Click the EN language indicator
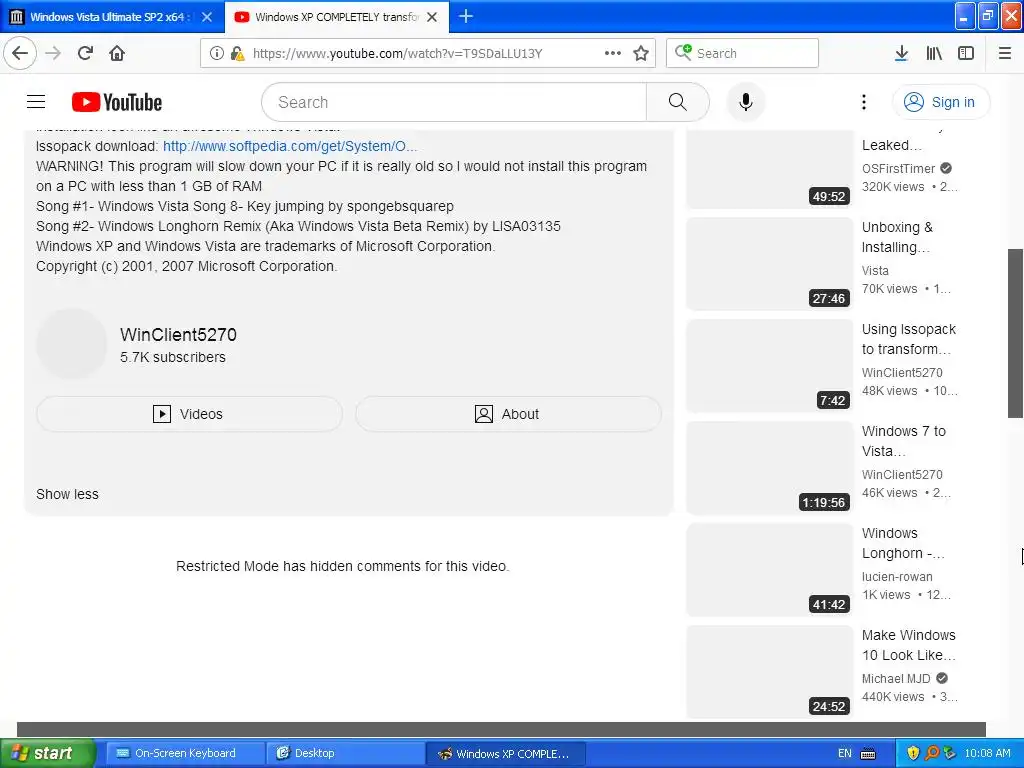 tap(844, 753)
